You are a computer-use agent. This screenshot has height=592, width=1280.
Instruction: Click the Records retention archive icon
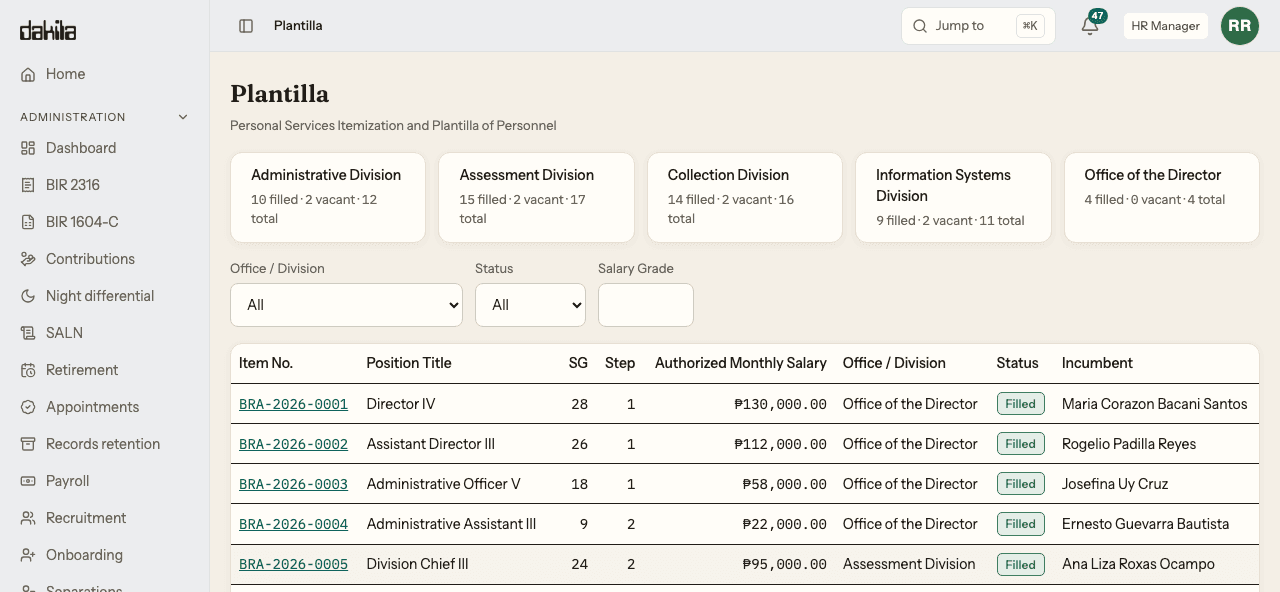(28, 444)
